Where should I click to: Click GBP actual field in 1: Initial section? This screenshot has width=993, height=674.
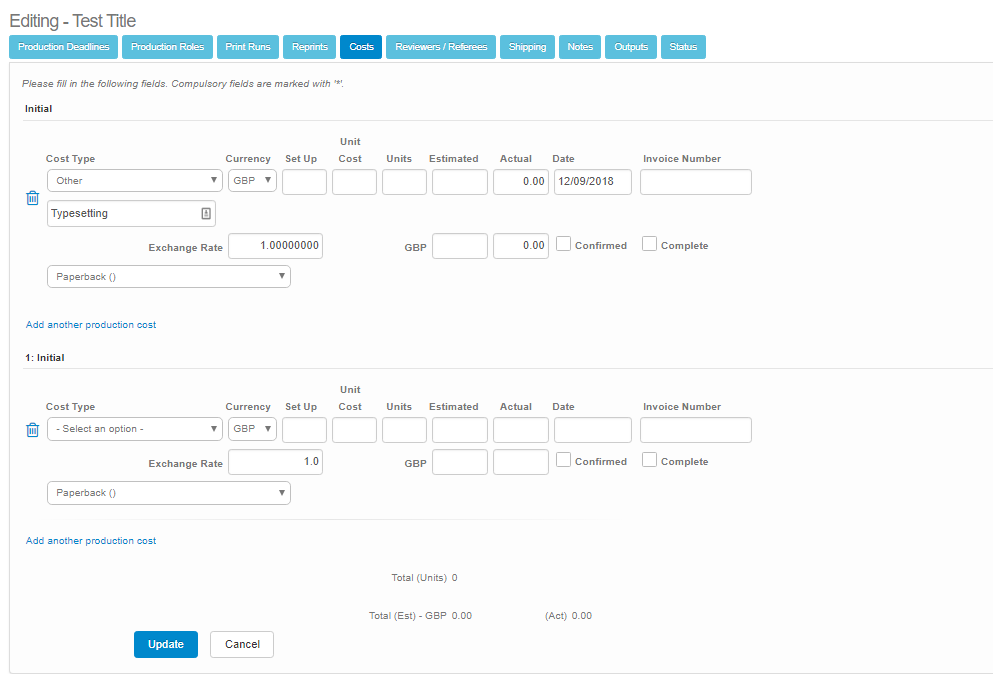[x=521, y=462]
